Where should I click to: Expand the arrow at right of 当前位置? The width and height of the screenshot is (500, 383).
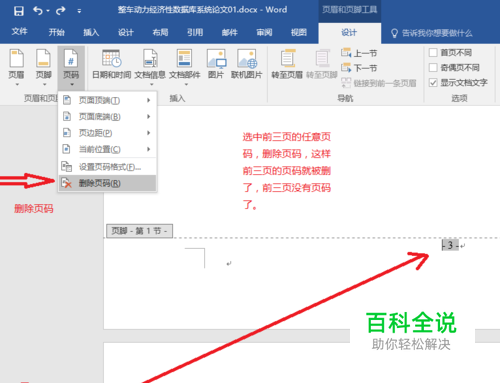149,149
